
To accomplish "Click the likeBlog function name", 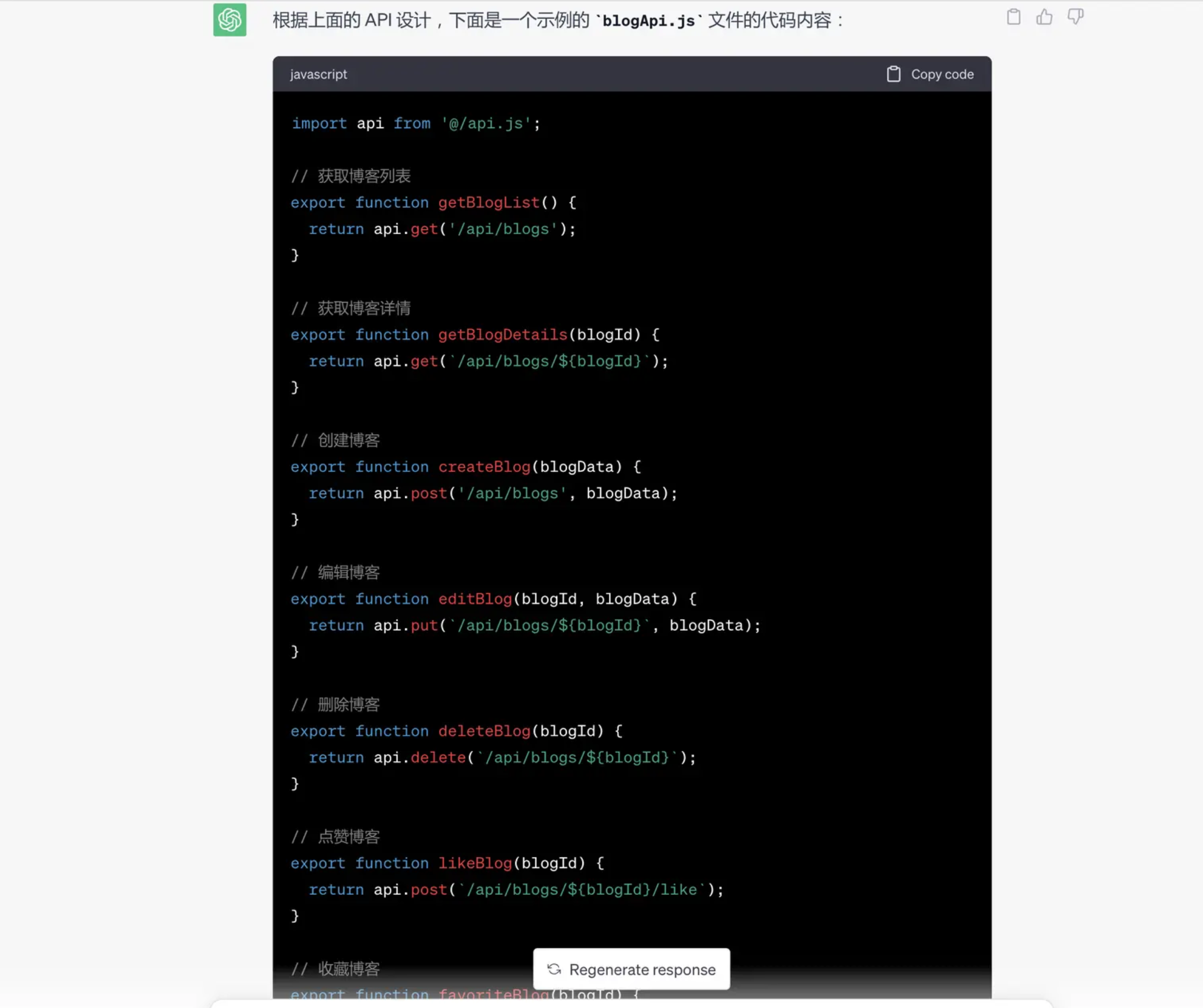I will pyautogui.click(x=475, y=864).
